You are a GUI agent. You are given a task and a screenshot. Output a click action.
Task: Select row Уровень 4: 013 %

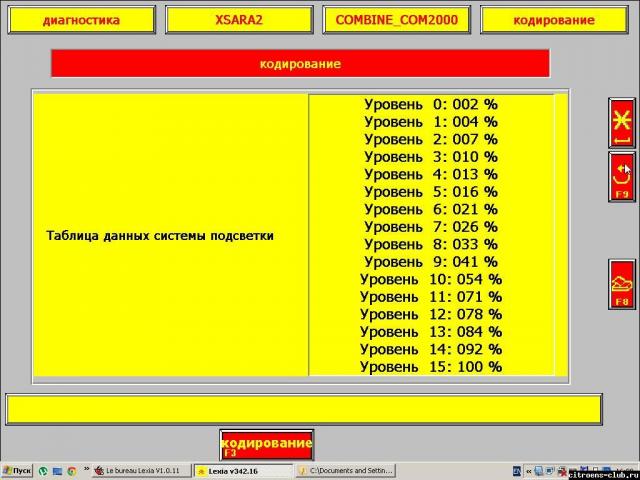point(431,175)
